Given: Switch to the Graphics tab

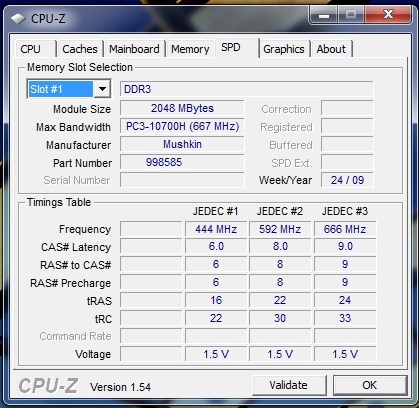Looking at the screenshot, I should pyautogui.click(x=284, y=49).
